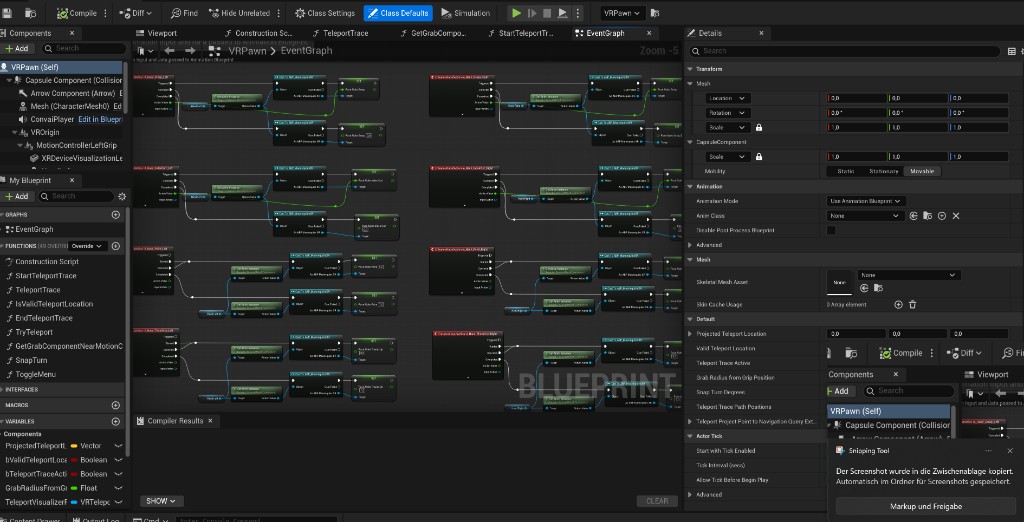Open Class Settings from the toolbar
This screenshot has height=522, width=1024.
(325, 13)
